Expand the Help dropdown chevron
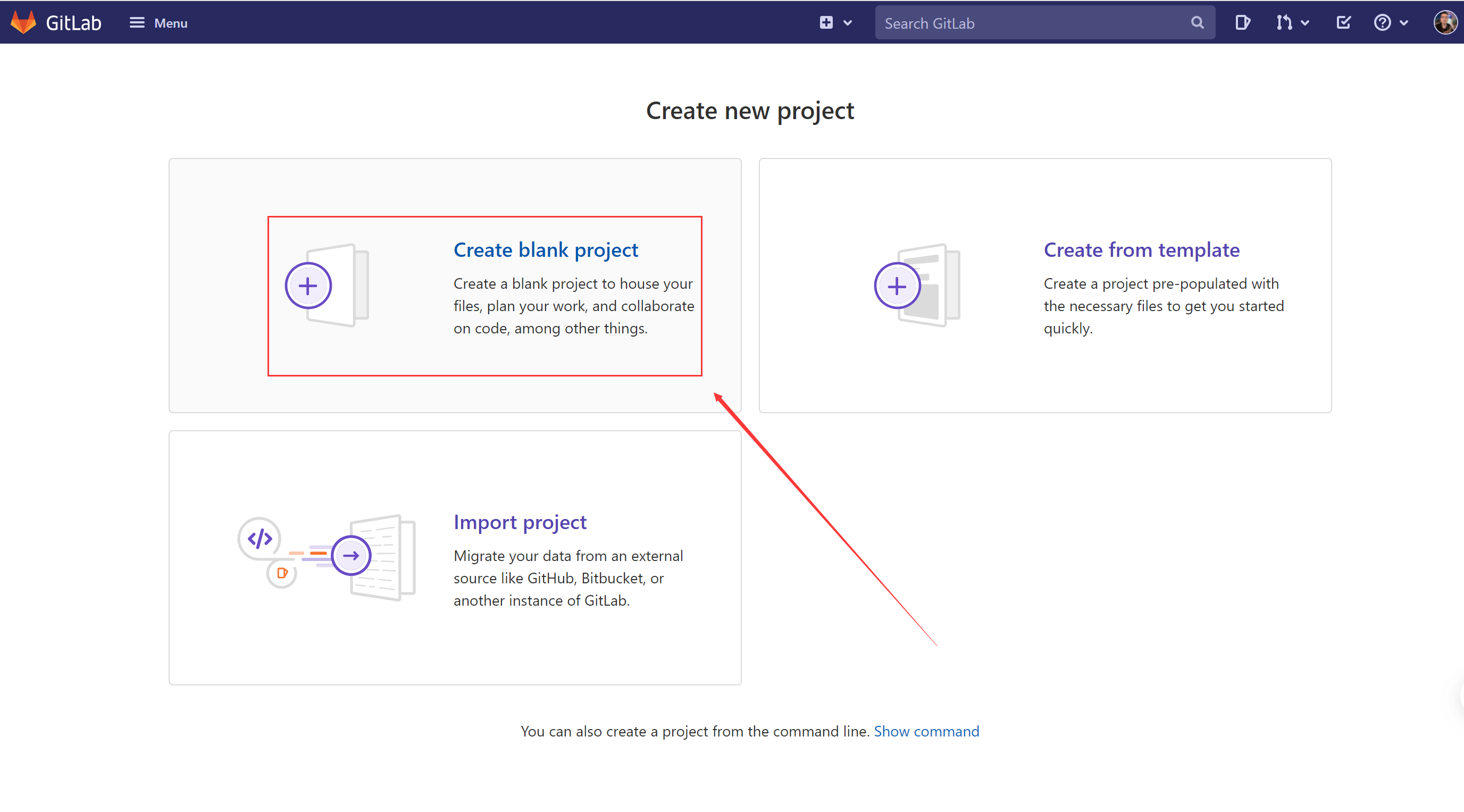 [1404, 23]
